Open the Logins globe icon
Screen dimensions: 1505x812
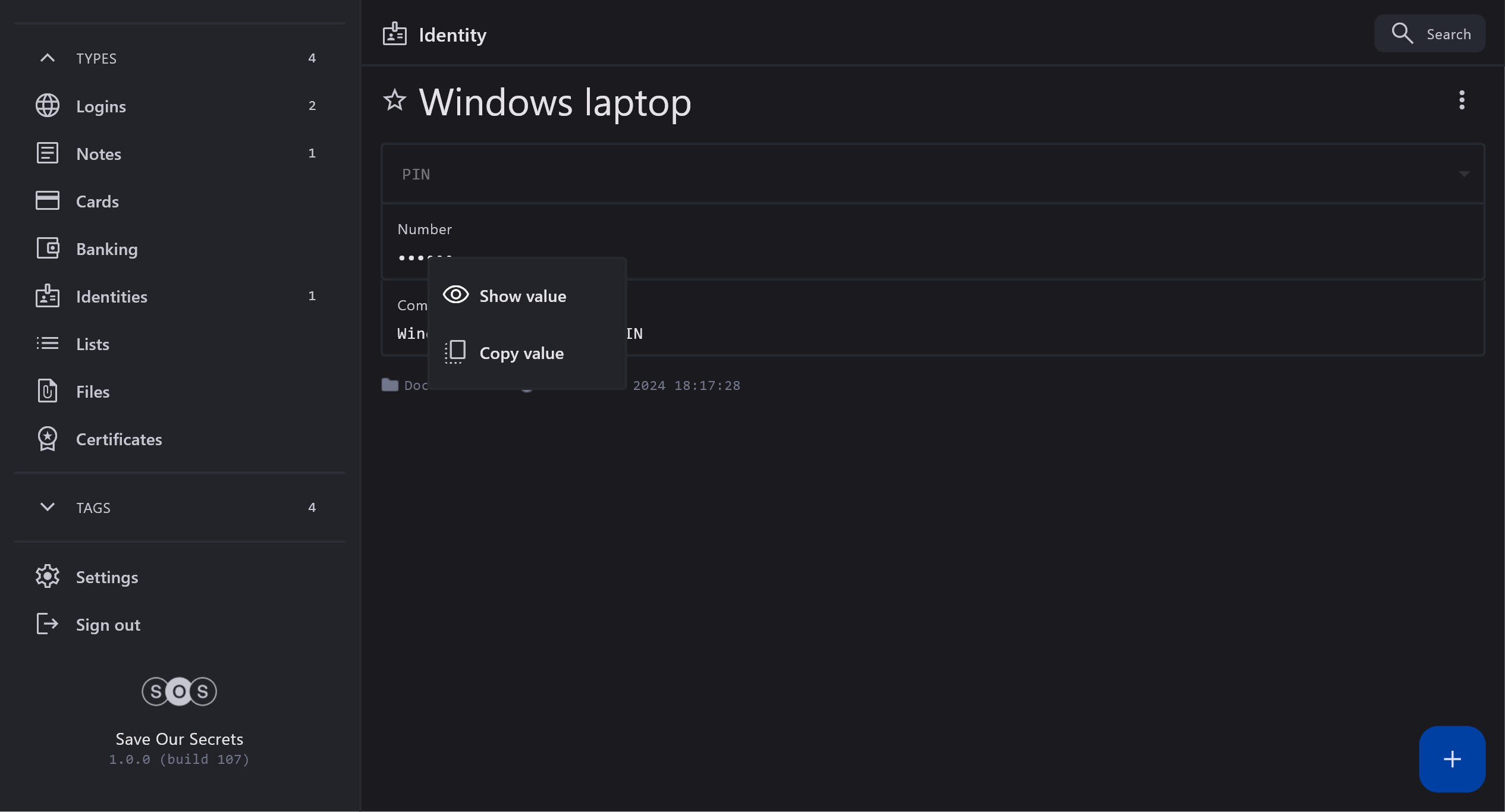(x=47, y=106)
